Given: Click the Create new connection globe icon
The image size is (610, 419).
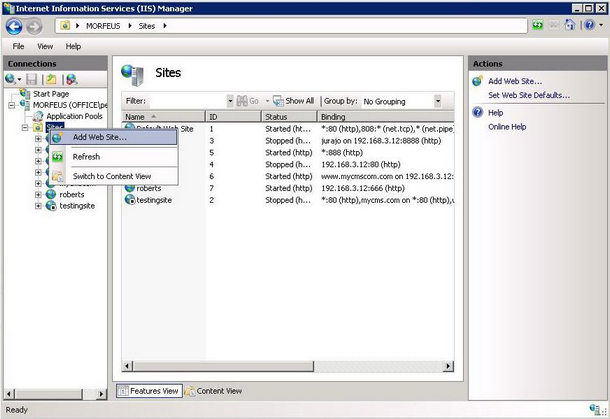Looking at the screenshot, I should click(11, 79).
